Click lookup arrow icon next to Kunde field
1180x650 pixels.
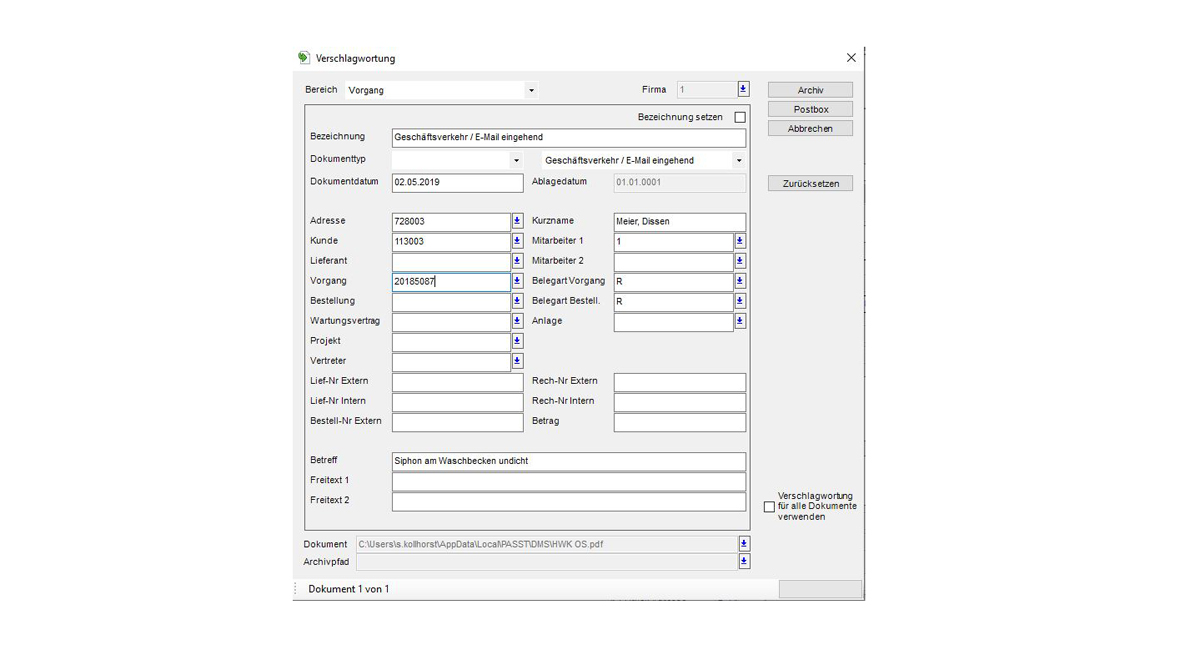pyautogui.click(x=517, y=241)
